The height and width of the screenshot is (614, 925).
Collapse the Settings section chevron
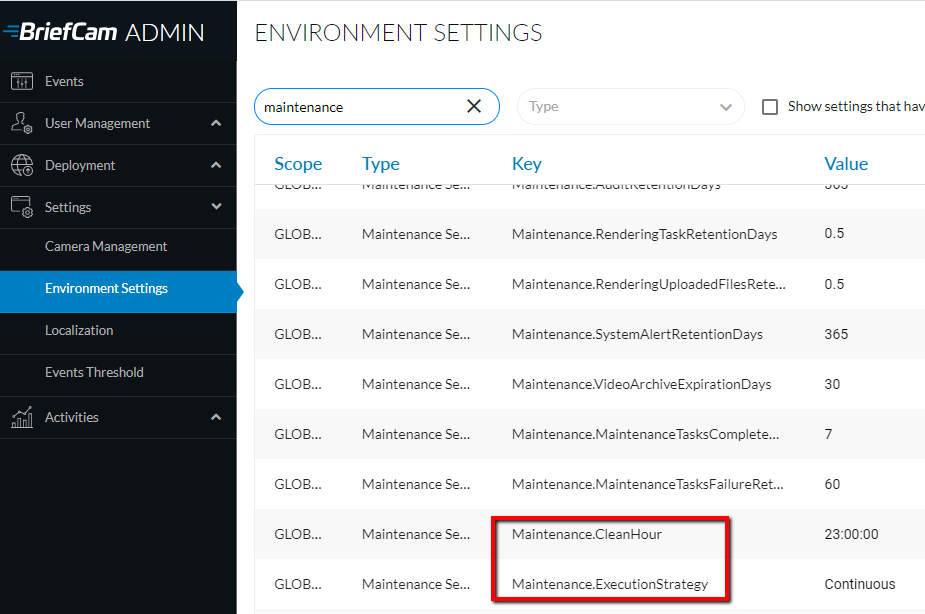217,206
